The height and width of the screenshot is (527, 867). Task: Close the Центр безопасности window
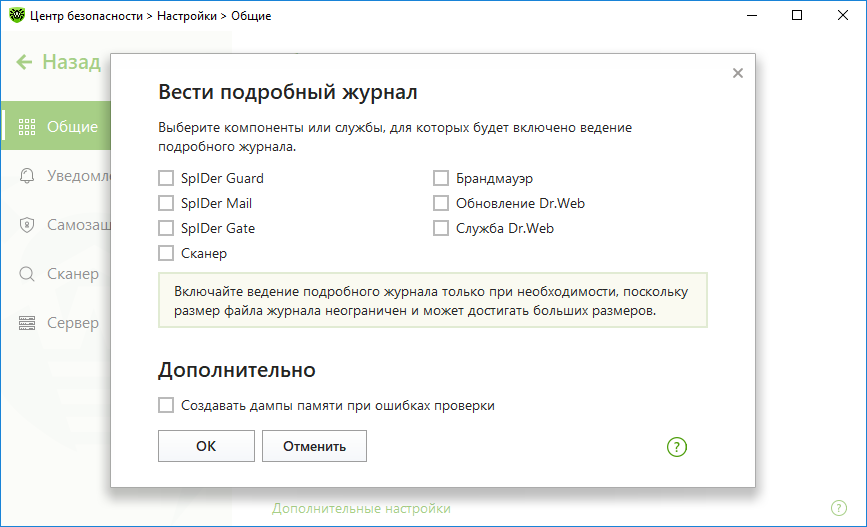[843, 15]
